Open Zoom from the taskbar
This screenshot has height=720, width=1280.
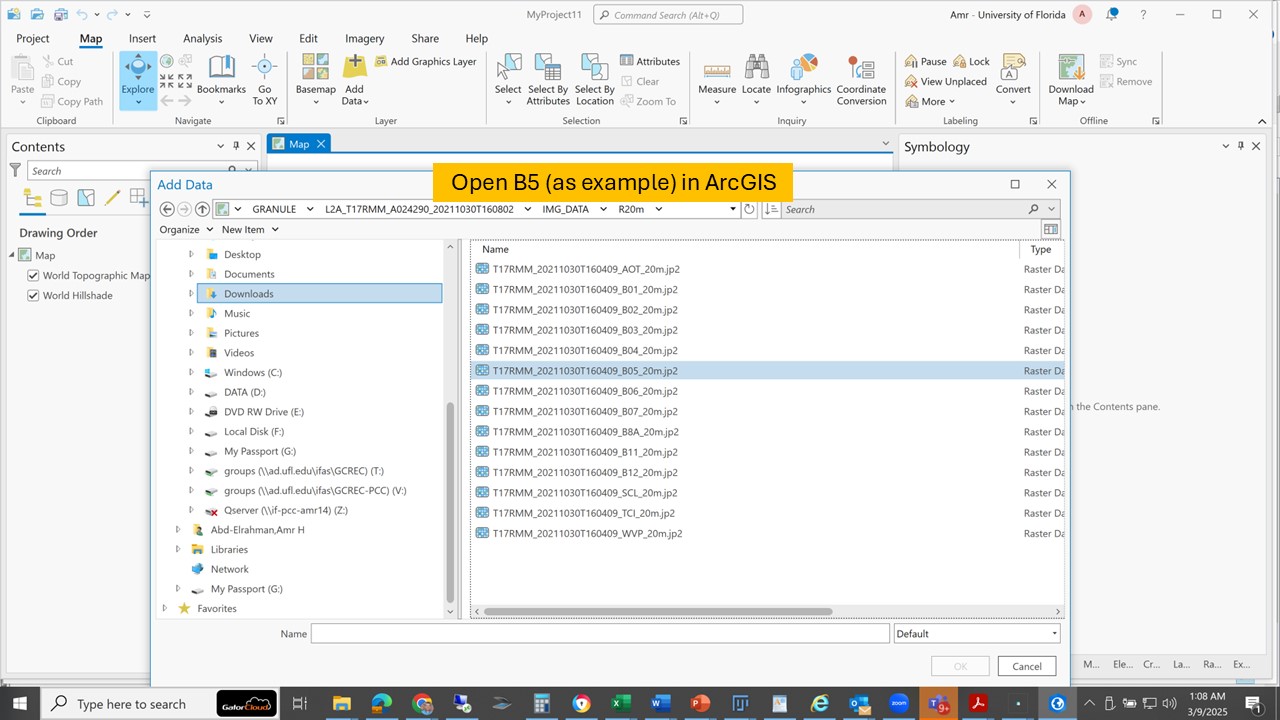[x=898, y=704]
